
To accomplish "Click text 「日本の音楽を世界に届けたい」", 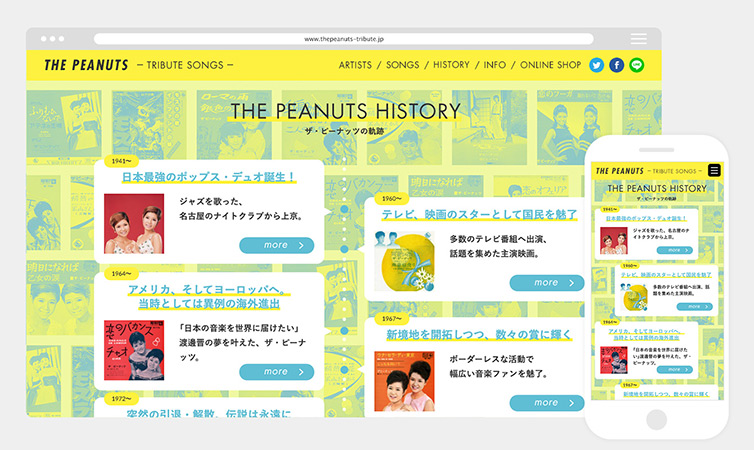I will [x=239, y=328].
